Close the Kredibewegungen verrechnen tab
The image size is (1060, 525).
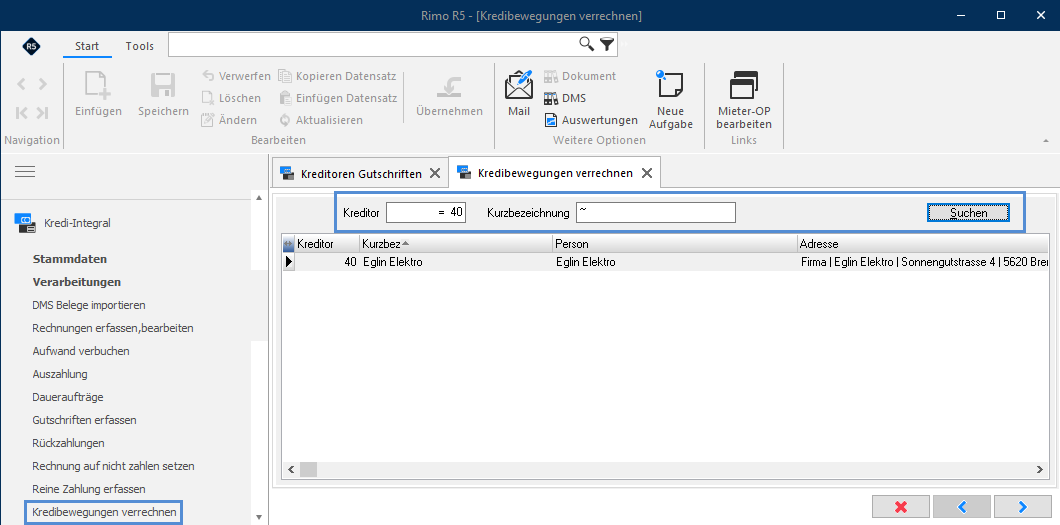[646, 173]
